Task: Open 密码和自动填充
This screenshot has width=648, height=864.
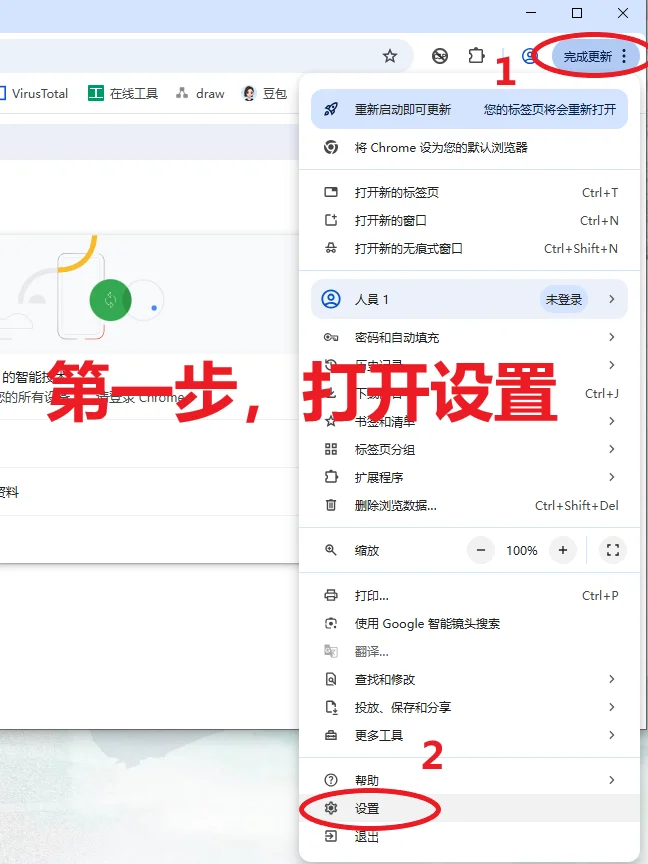Action: (x=469, y=337)
